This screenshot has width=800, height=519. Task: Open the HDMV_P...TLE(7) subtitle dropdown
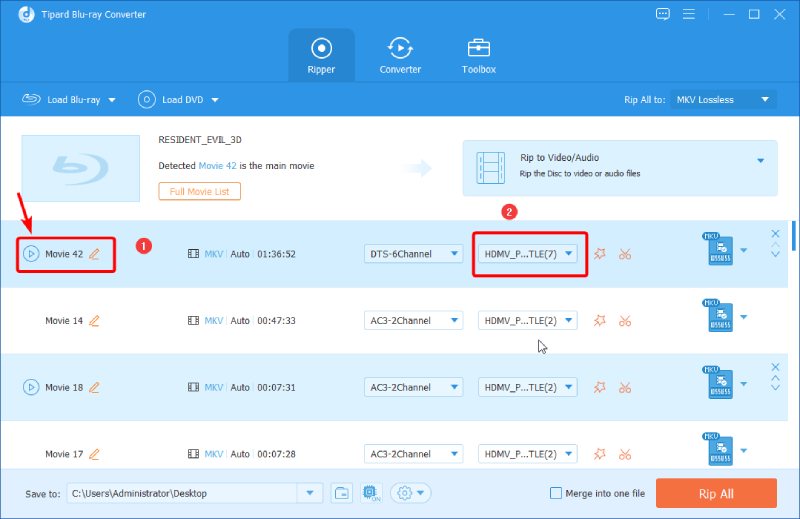point(528,254)
